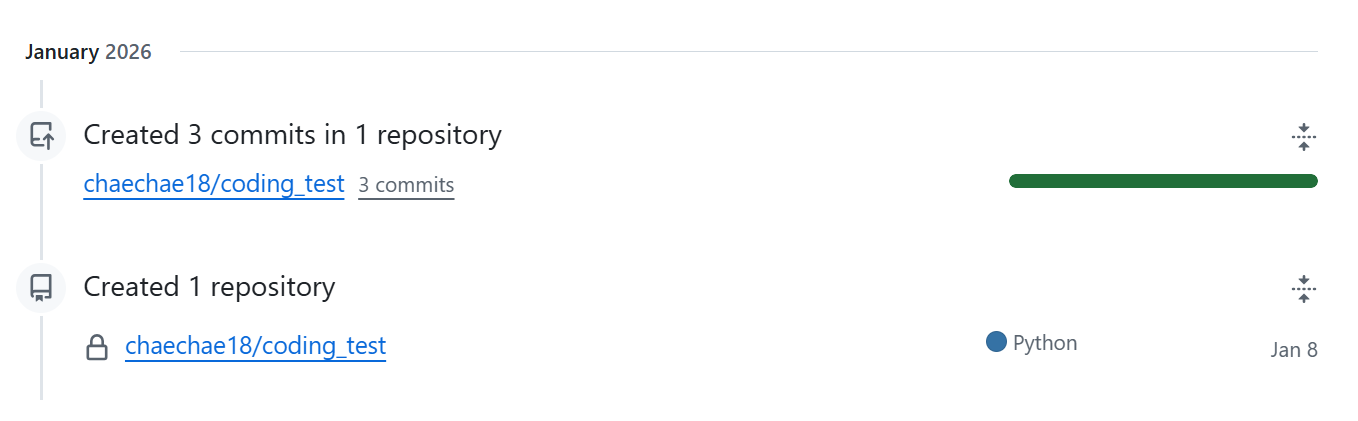This screenshot has width=1358, height=421.
Task: Open chaechae18/coding_test link under commits heading
Action: (x=214, y=184)
